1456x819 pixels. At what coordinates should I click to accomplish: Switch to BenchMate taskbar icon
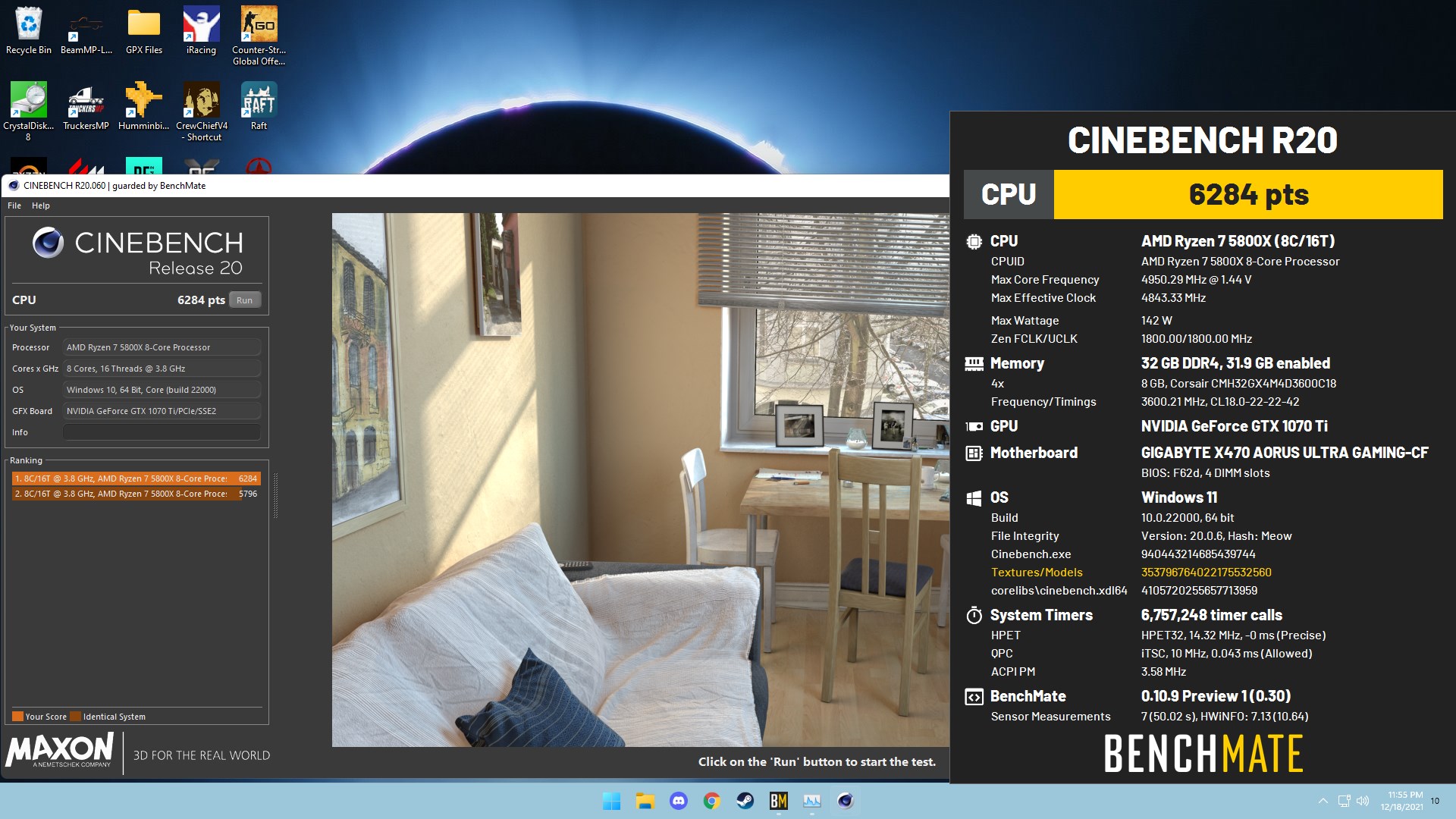click(x=778, y=801)
